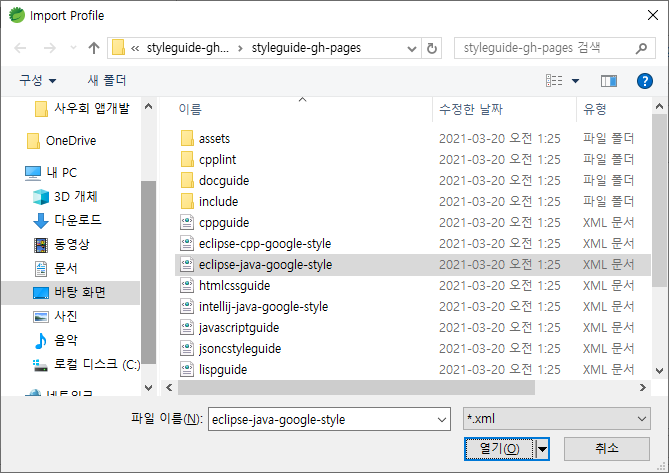Select 바탕 화면 in sidebar
Image resolution: width=669 pixels, height=473 pixels.
click(70, 293)
